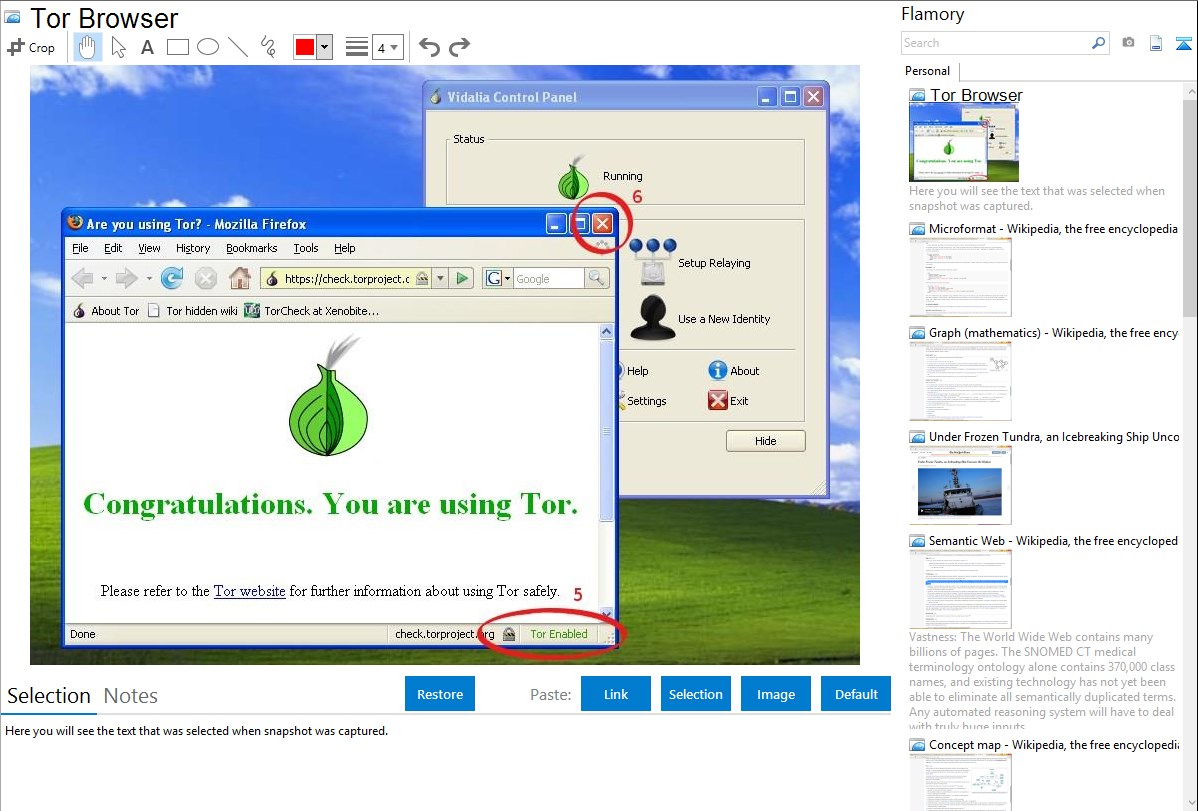Select the Crop tool
Screen dimensions: 1198x811
coord(31,47)
